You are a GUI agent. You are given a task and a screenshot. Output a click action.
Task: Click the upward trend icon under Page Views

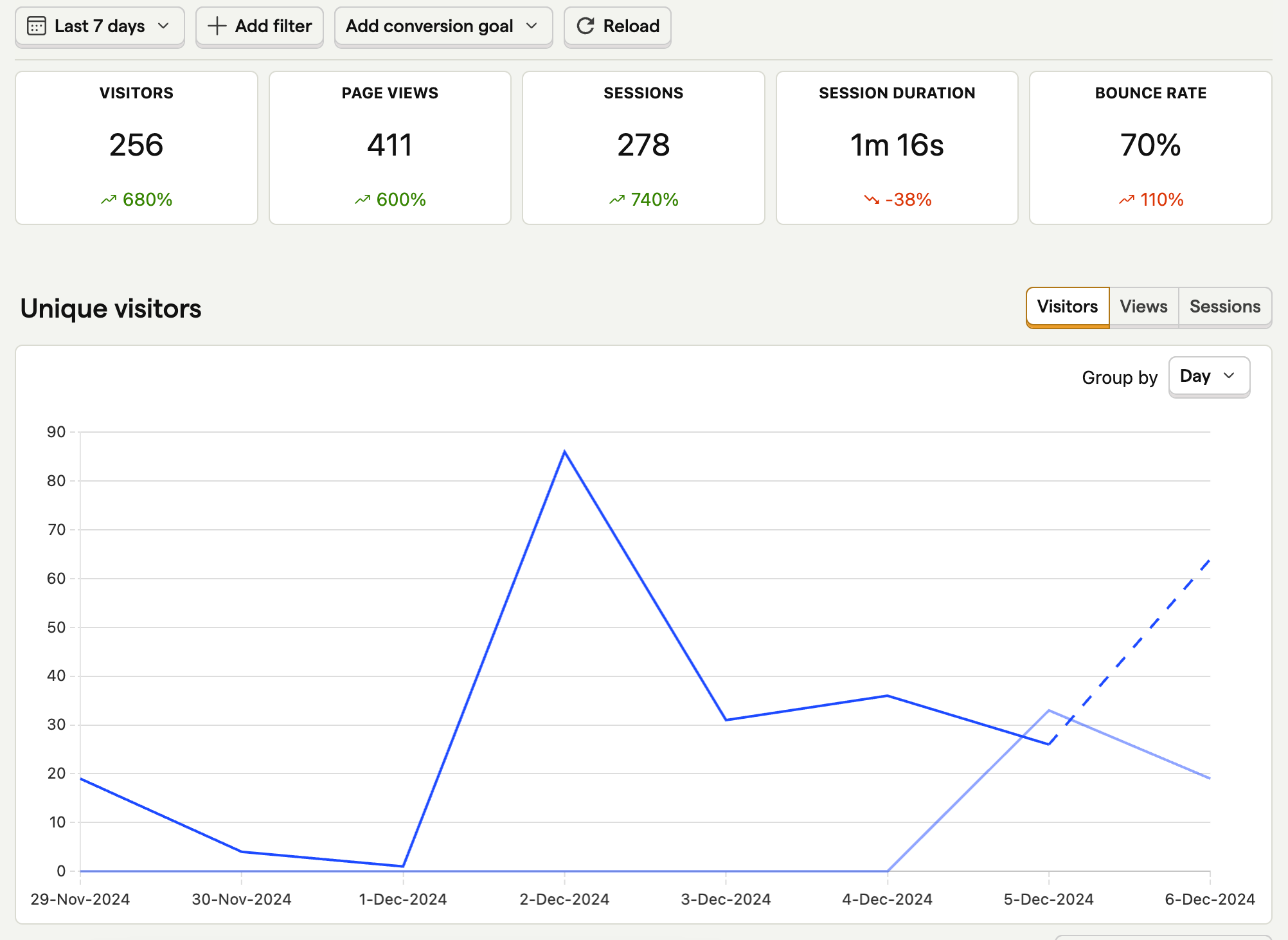pos(362,200)
